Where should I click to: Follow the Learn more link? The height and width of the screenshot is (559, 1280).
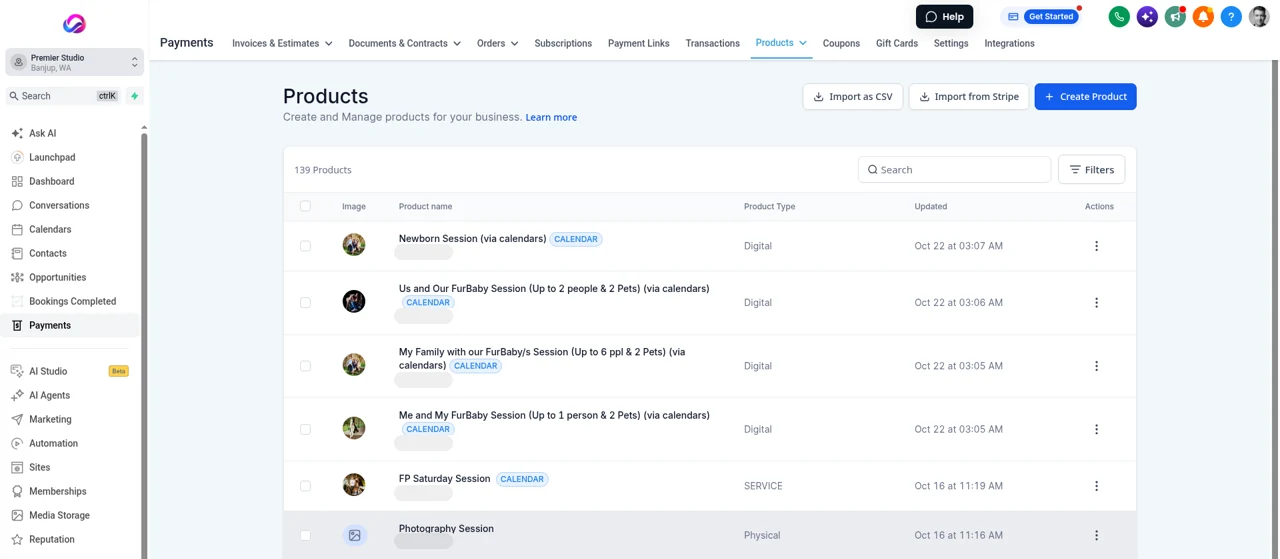tap(551, 117)
